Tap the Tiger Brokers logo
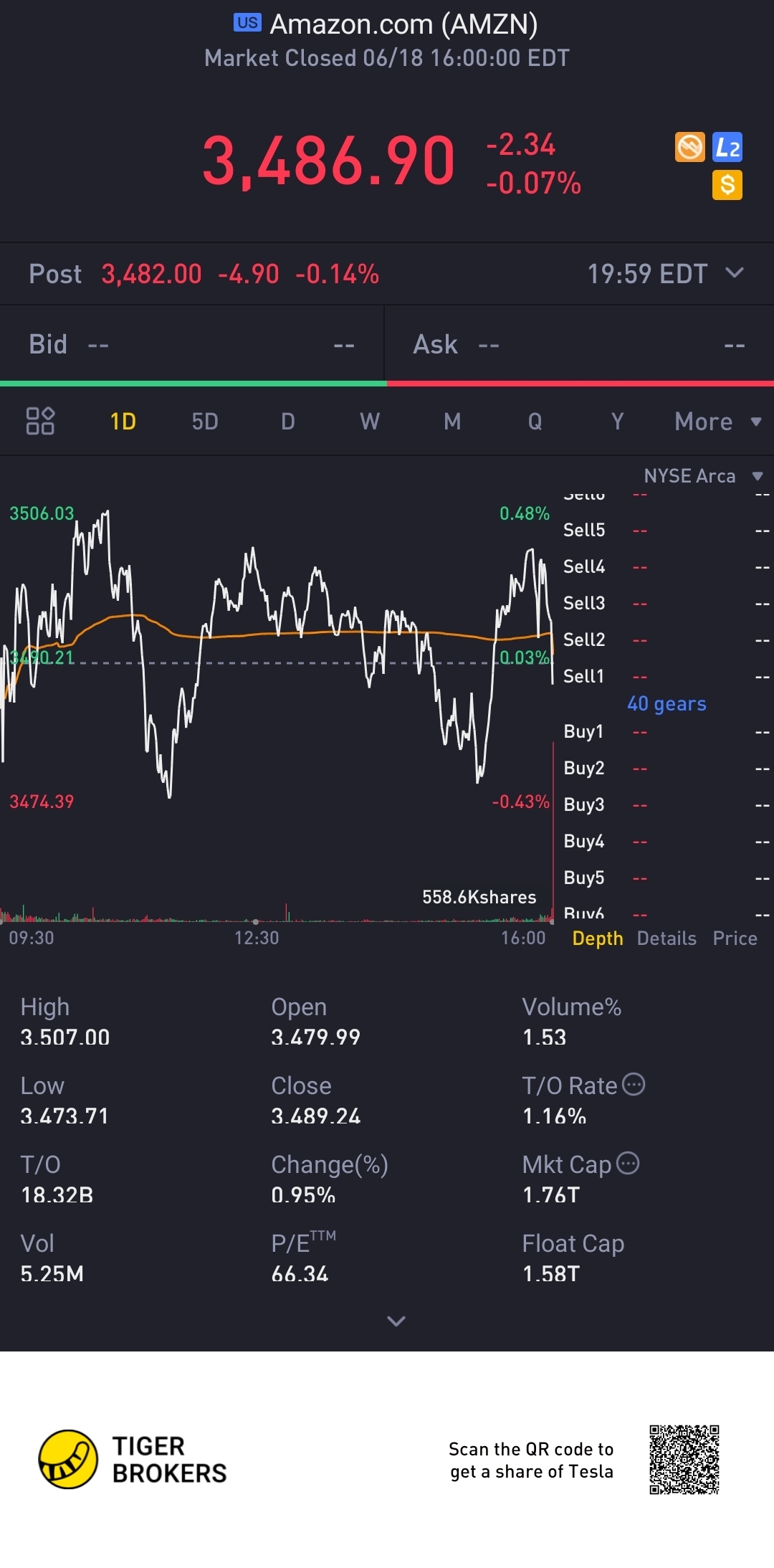The width and height of the screenshot is (774, 1568). pos(133,1459)
